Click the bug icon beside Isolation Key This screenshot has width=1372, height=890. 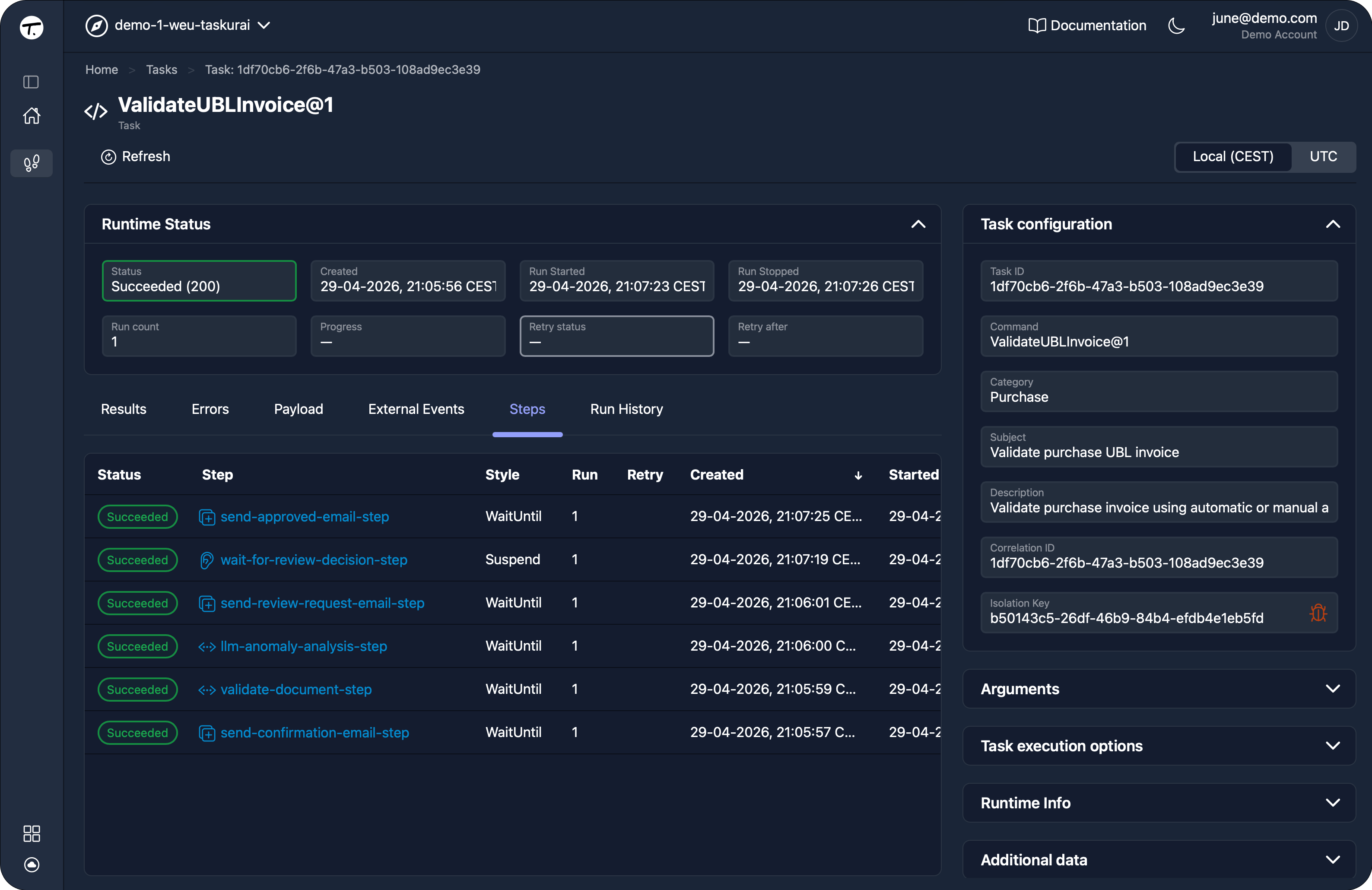click(1318, 612)
